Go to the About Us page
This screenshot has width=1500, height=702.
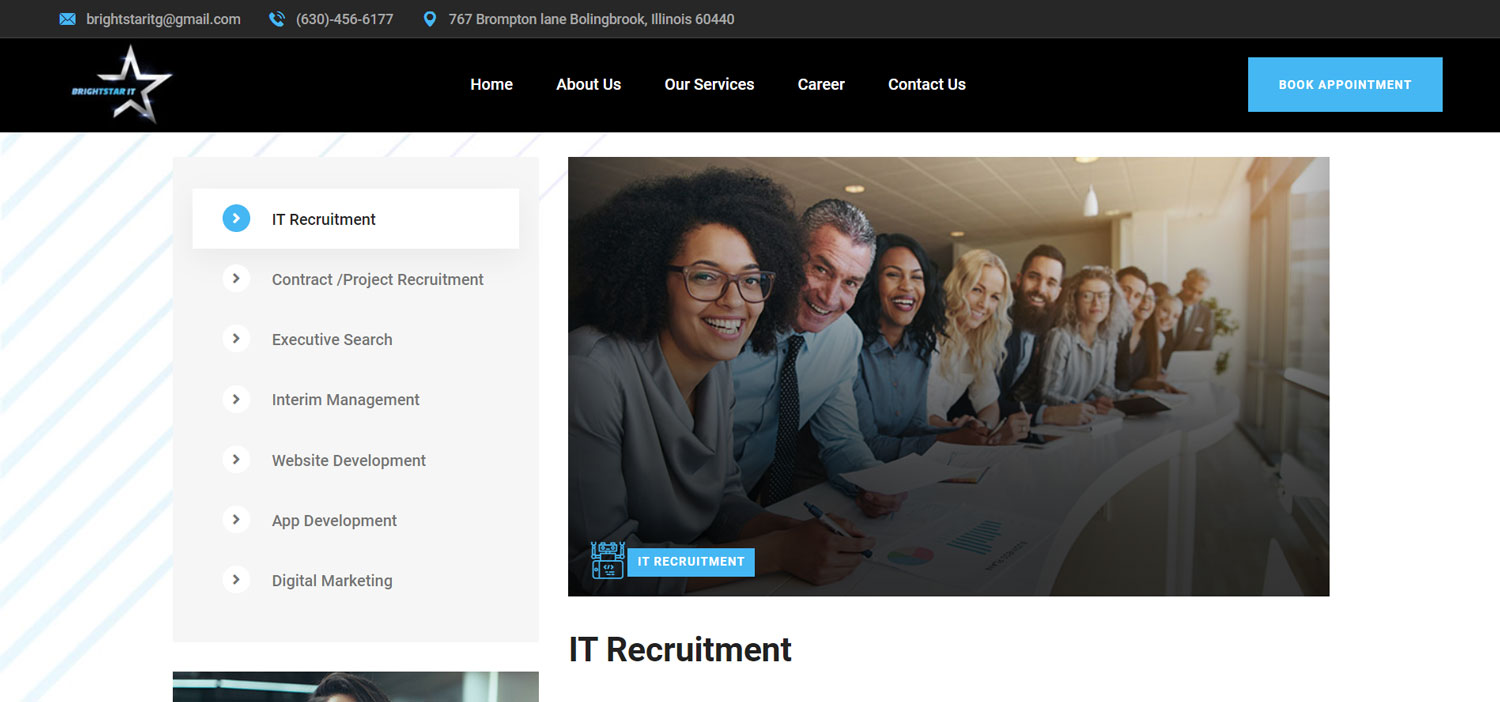pyautogui.click(x=588, y=84)
